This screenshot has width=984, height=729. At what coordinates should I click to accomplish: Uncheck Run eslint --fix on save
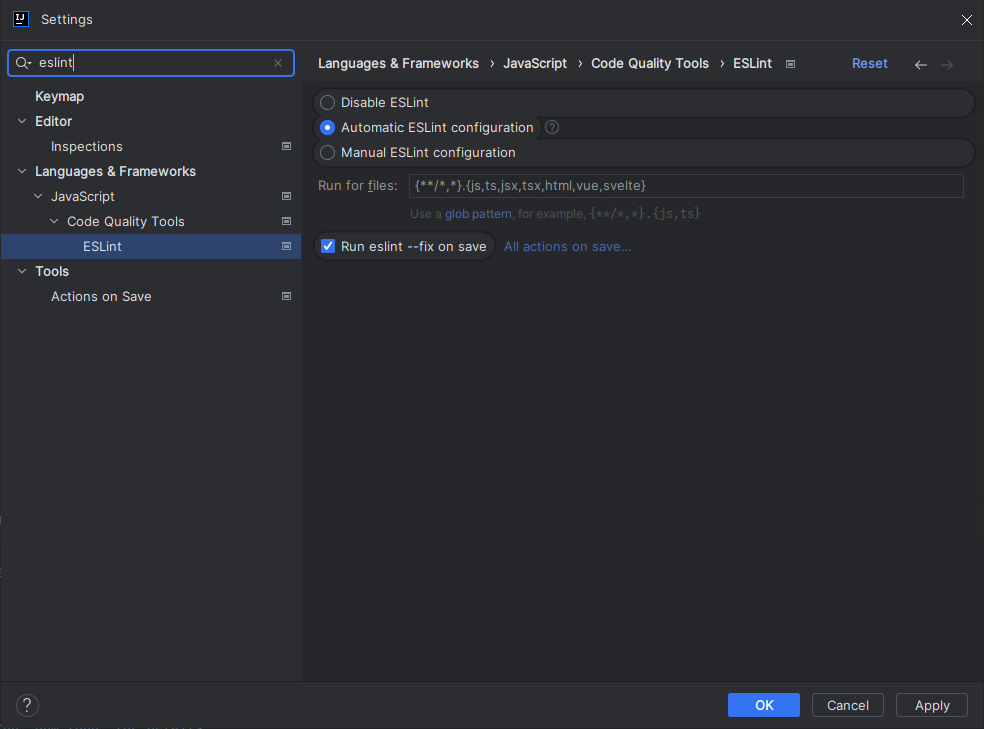click(328, 245)
